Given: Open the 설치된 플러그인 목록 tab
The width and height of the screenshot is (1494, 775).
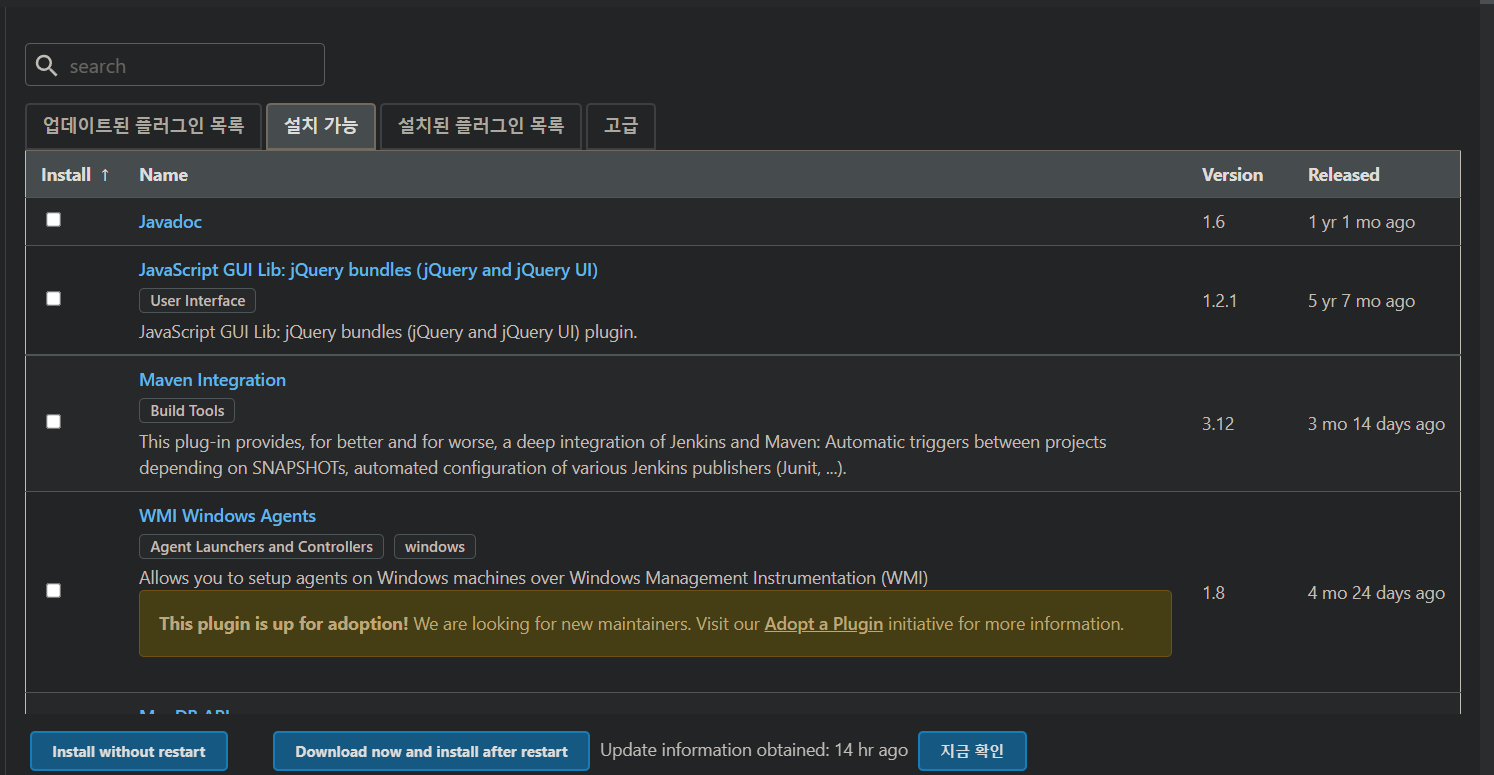Looking at the screenshot, I should 481,126.
